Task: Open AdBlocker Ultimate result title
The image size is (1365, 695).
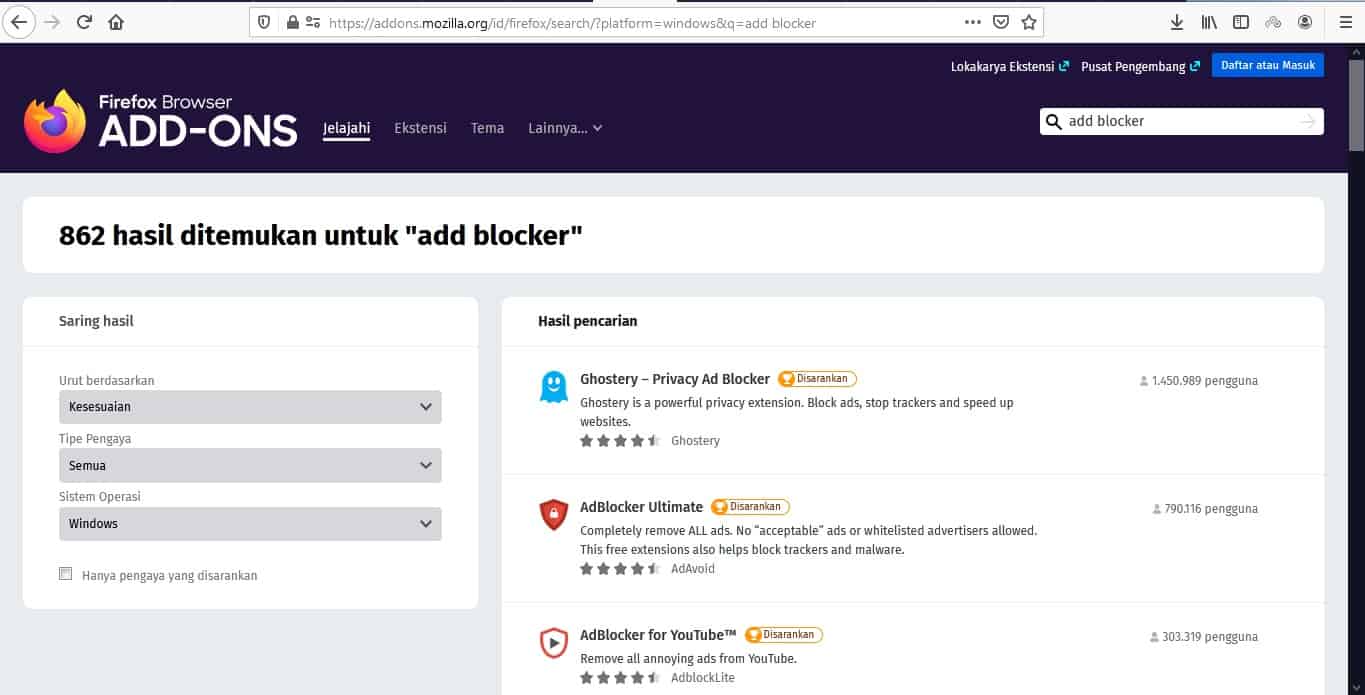Action: tap(641, 507)
